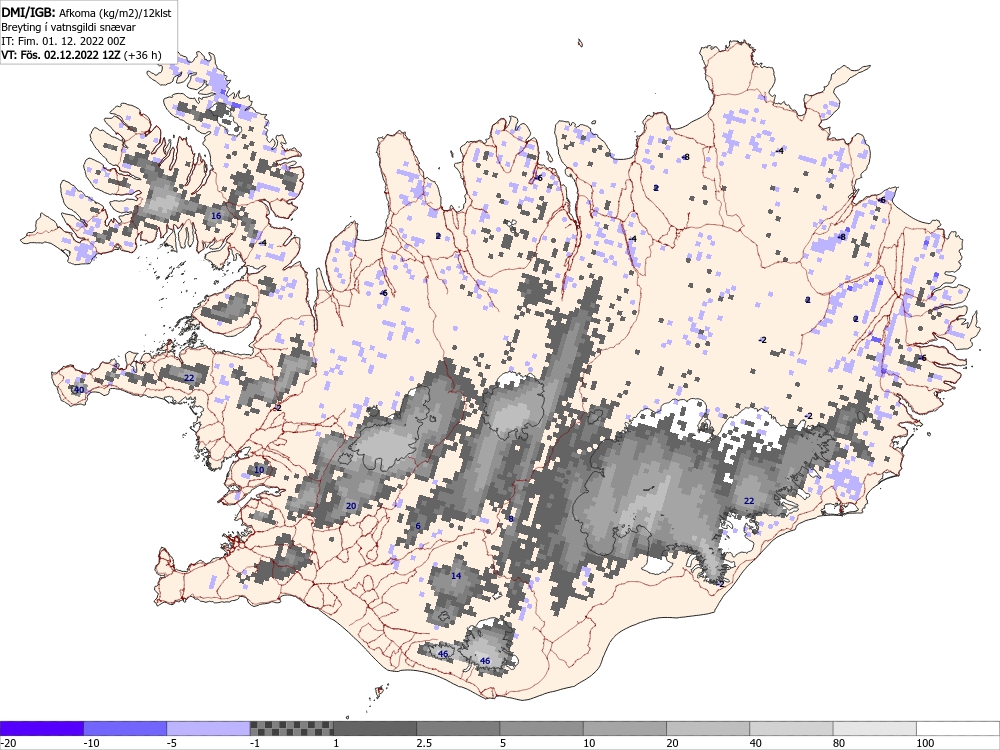Click the '40' value label on the western peninsula tip

click(x=79, y=390)
